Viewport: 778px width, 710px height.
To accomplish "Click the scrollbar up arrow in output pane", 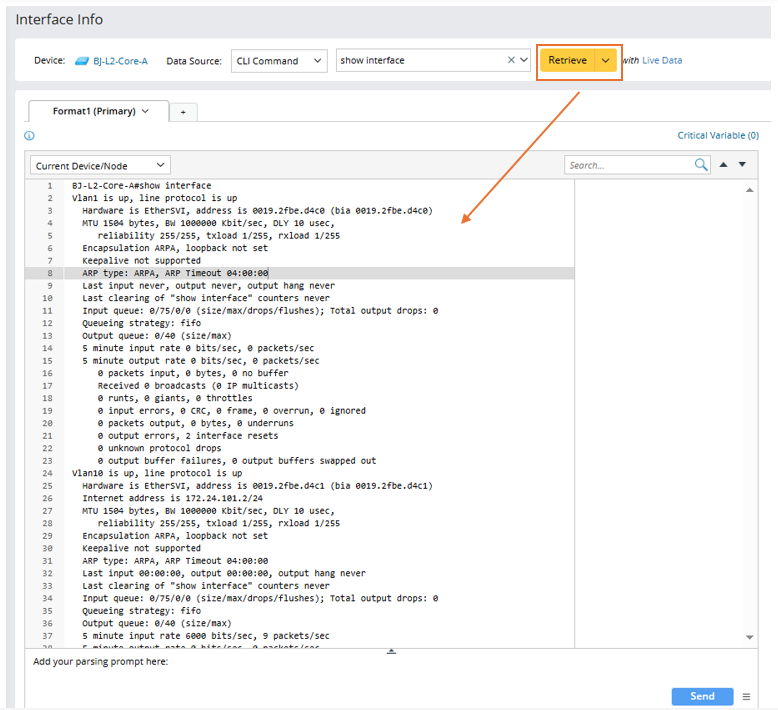I will click(x=750, y=190).
